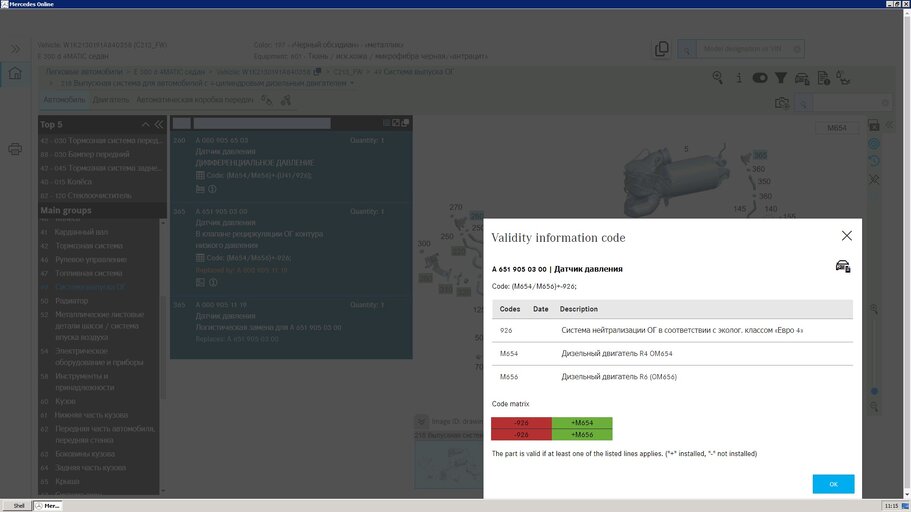Open the diagram thumbnail preview

tap(448, 464)
